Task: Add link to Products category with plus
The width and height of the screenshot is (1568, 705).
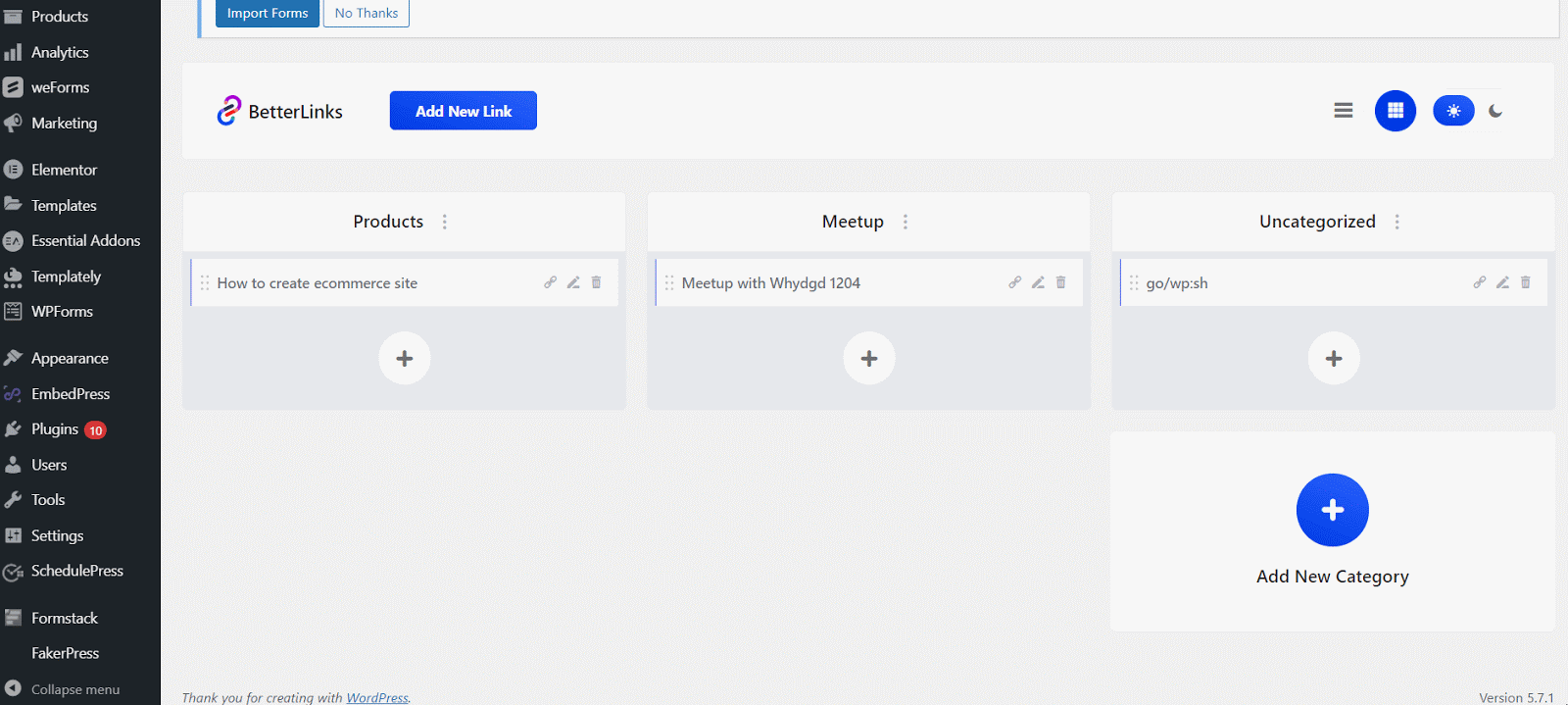Action: coord(405,359)
